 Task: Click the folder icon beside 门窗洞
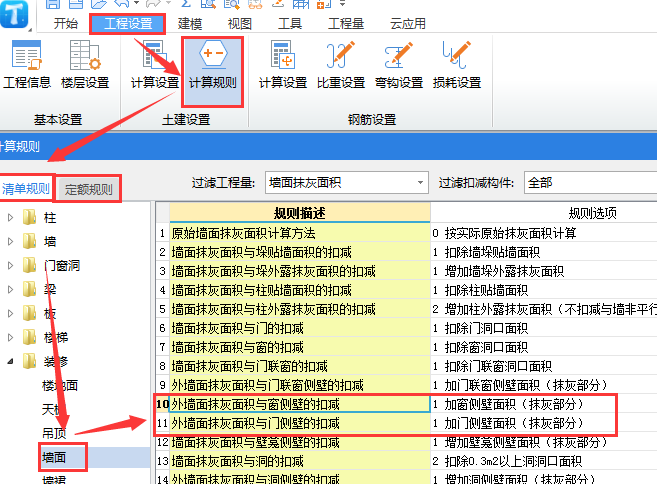[29, 265]
